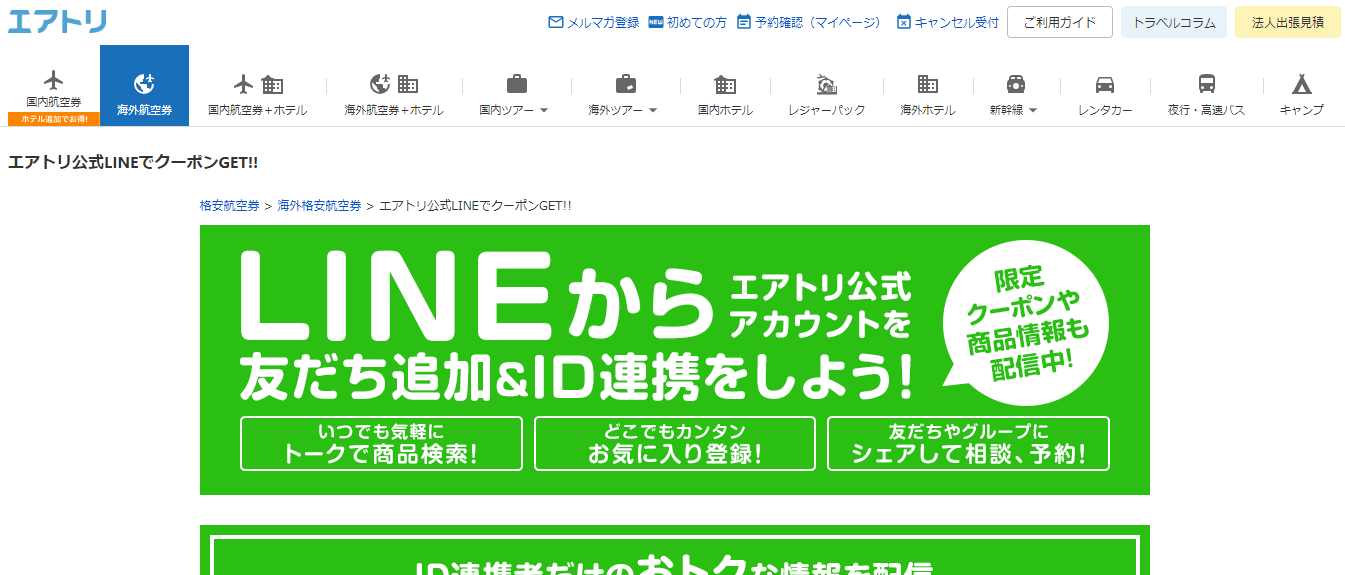Open 国内ホテル building icon
This screenshot has height=575, width=1345.
725,85
